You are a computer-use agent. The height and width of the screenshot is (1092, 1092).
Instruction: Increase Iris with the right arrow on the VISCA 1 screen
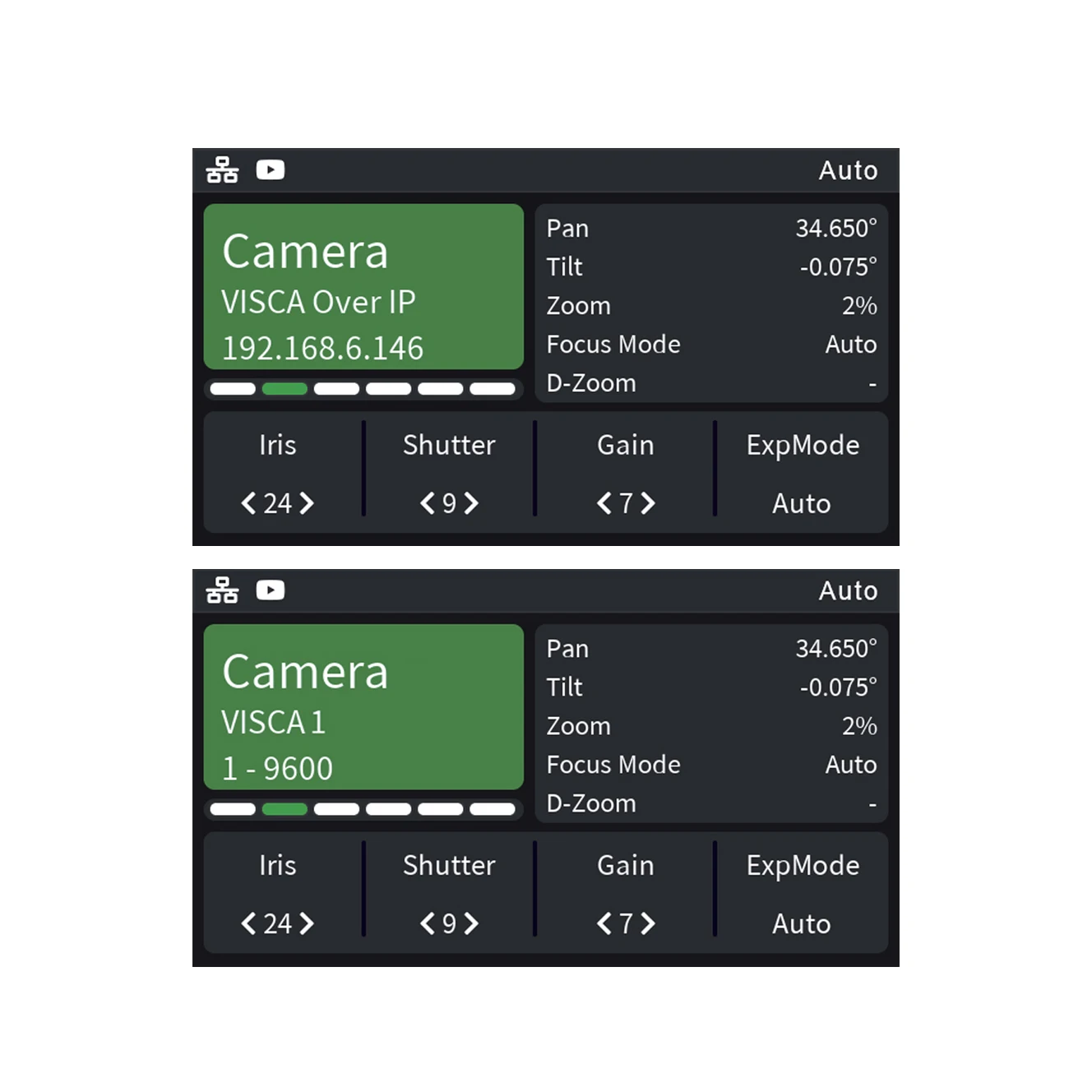pyautogui.click(x=307, y=923)
